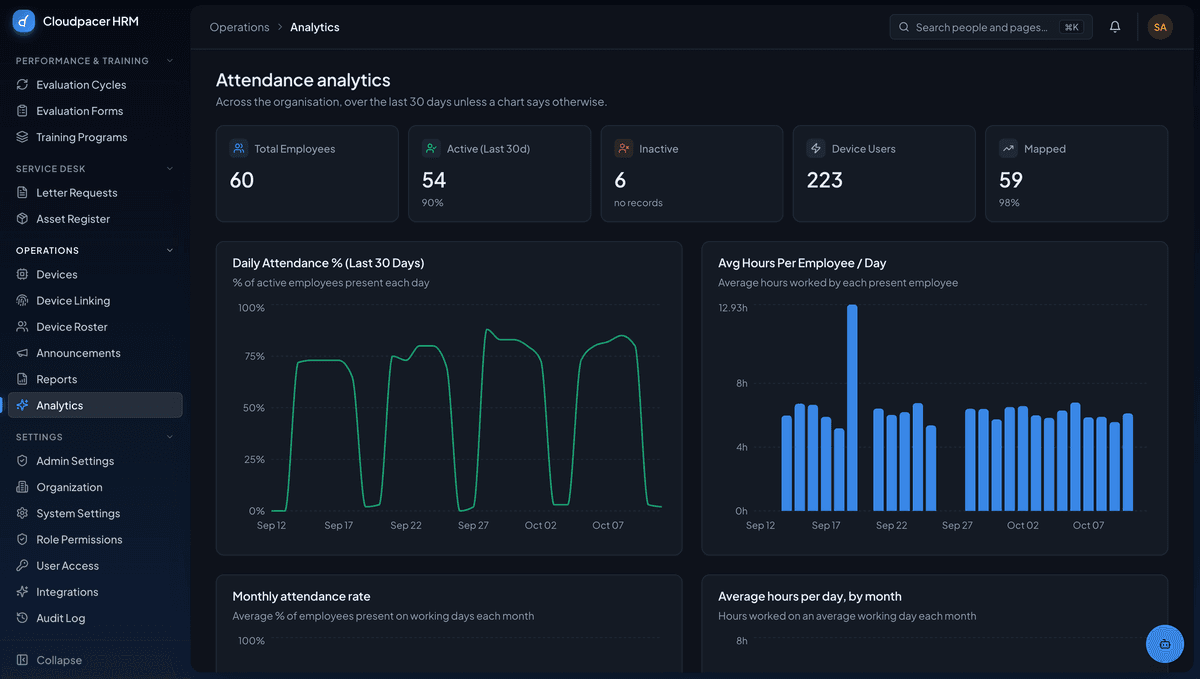Click the Evaluation Cycles refresh icon
Image resolution: width=1200 pixels, height=679 pixels.
[x=23, y=85]
